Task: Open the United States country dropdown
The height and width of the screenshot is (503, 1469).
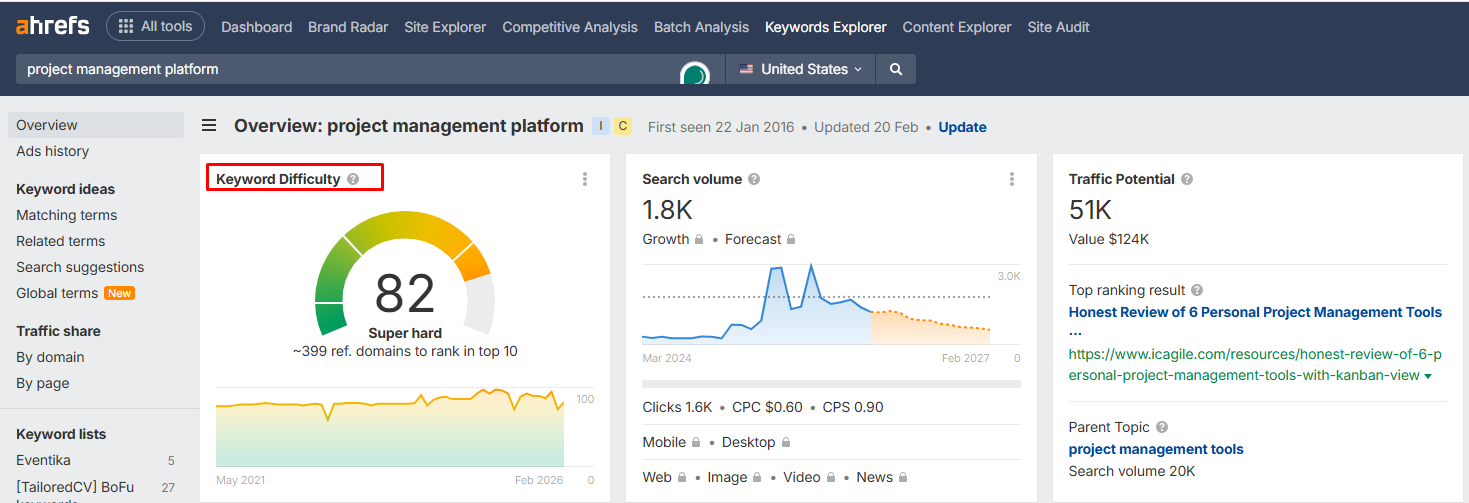Action: pyautogui.click(x=800, y=69)
